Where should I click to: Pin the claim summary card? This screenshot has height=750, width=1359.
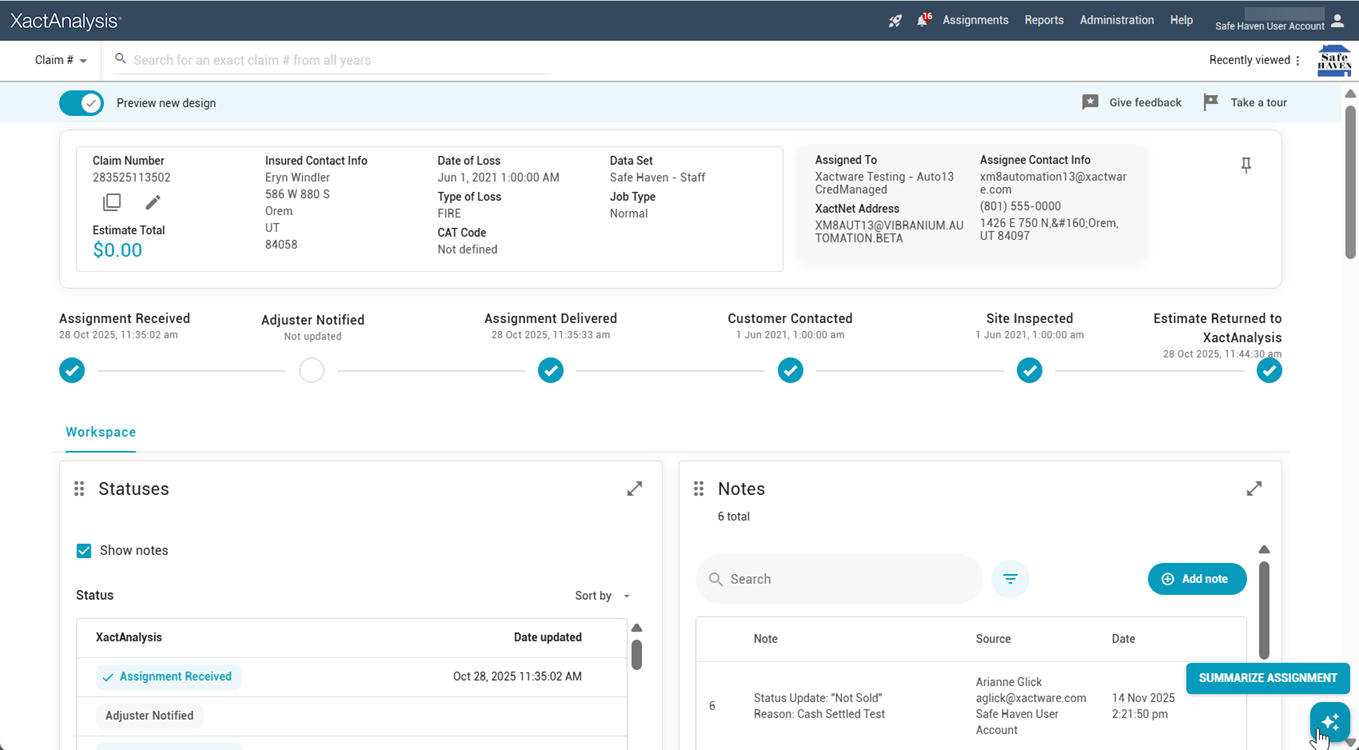point(1246,166)
